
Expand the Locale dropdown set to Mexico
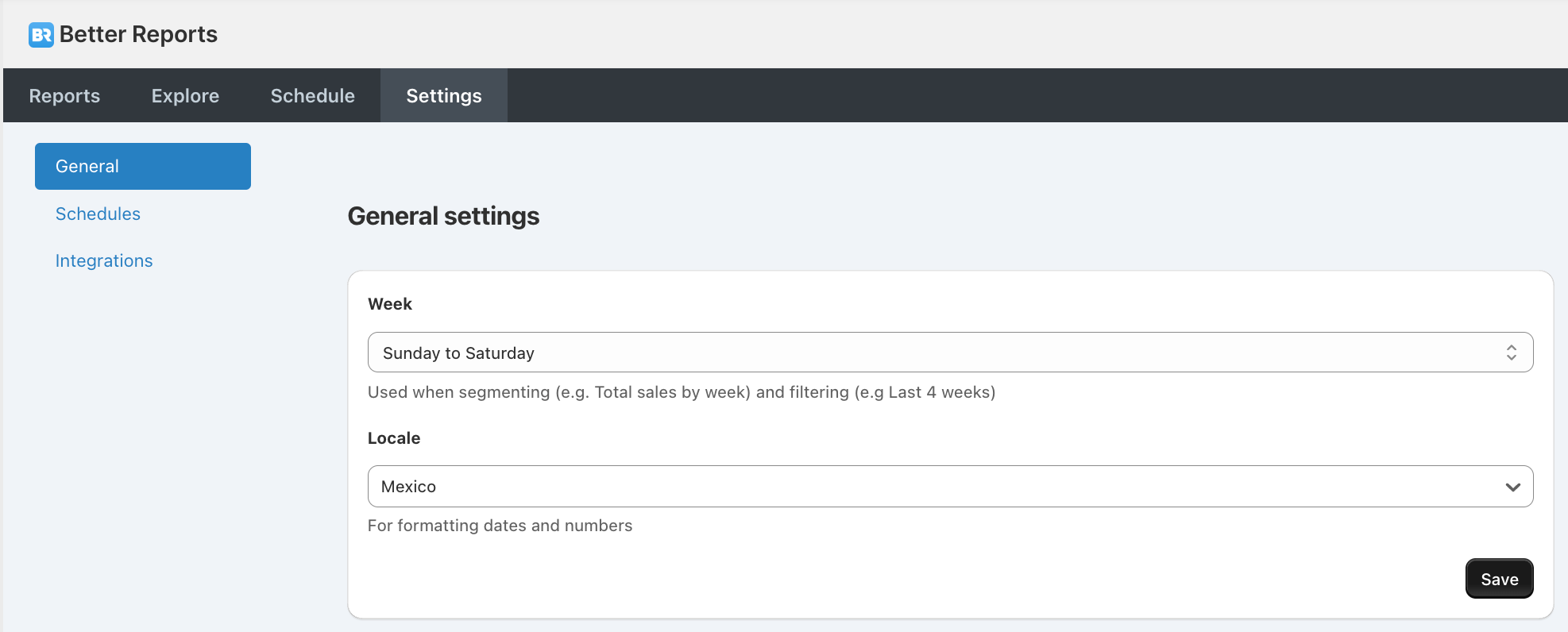click(x=949, y=487)
